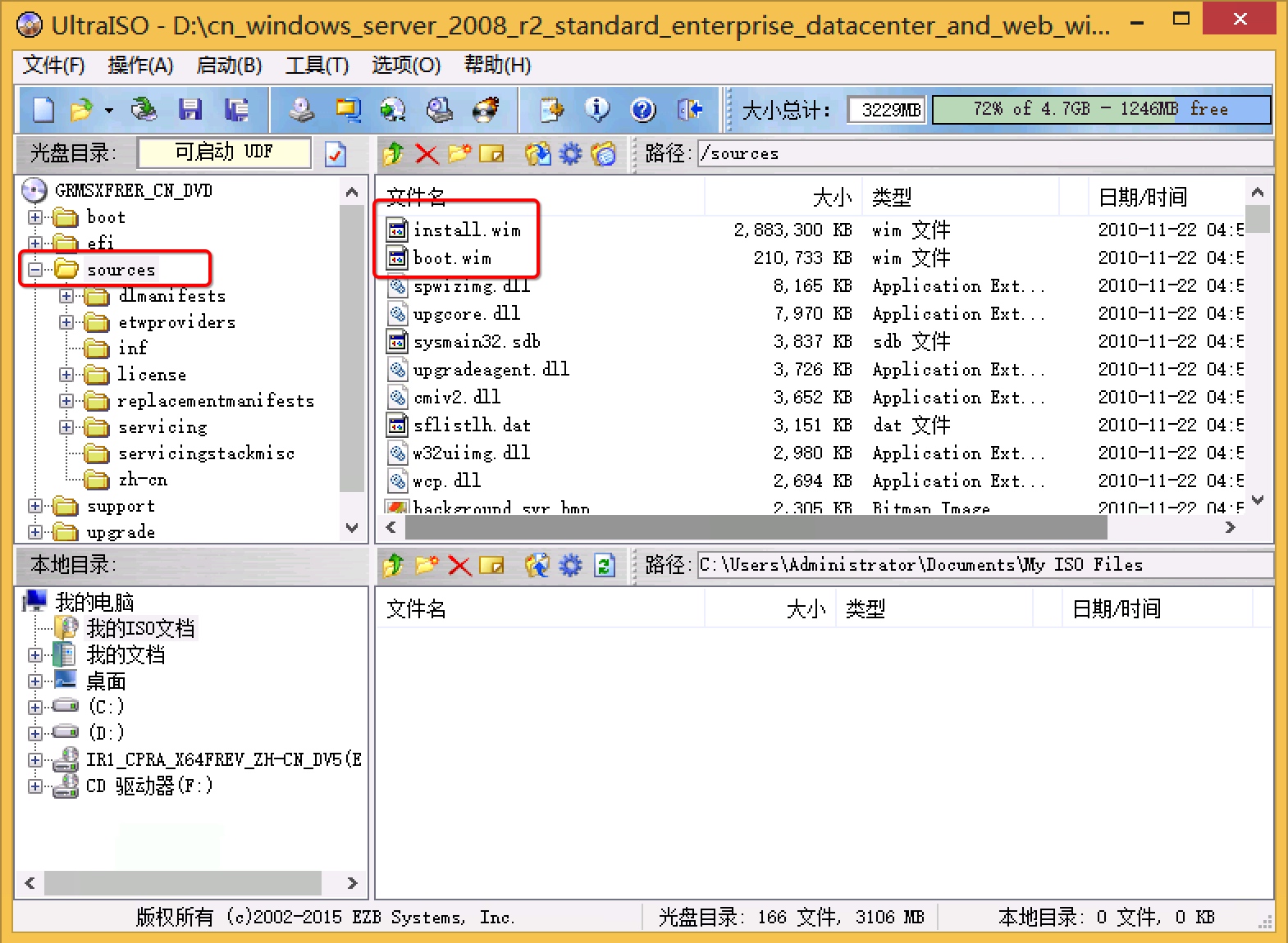Viewport: 1288px width, 943px height.
Task: Expand the (C:) drive node
Action: [35, 707]
